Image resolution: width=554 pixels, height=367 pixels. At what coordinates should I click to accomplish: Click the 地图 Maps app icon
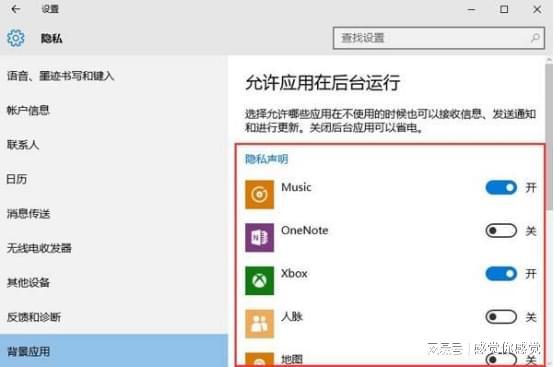(x=259, y=359)
